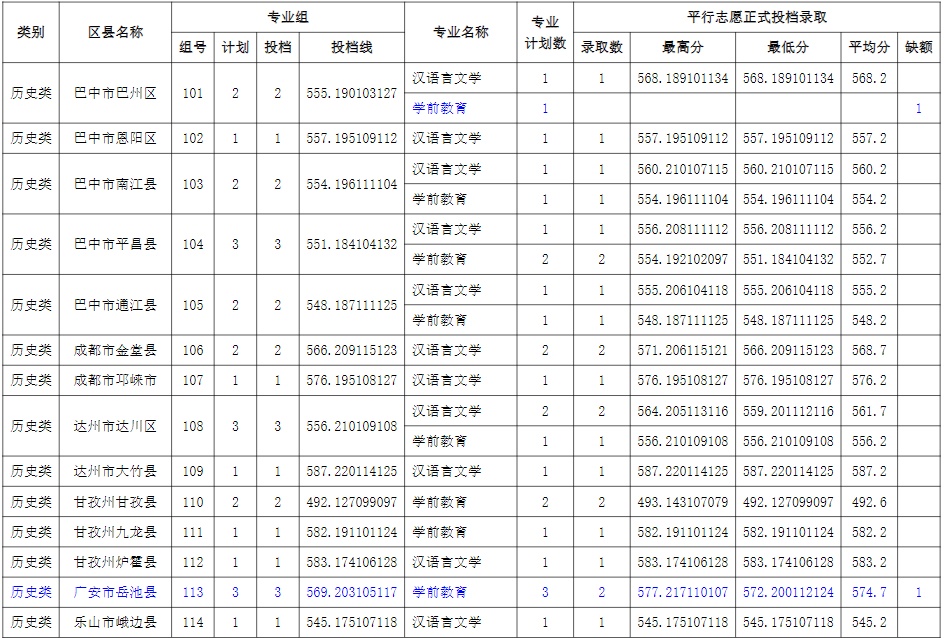
Task: Click group number 101
Action: 193,93
